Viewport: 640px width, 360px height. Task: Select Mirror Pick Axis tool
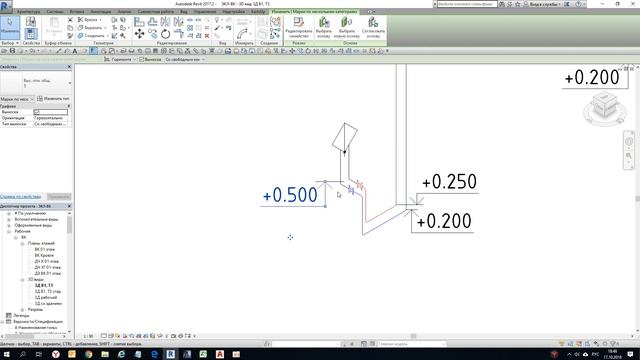(165, 21)
